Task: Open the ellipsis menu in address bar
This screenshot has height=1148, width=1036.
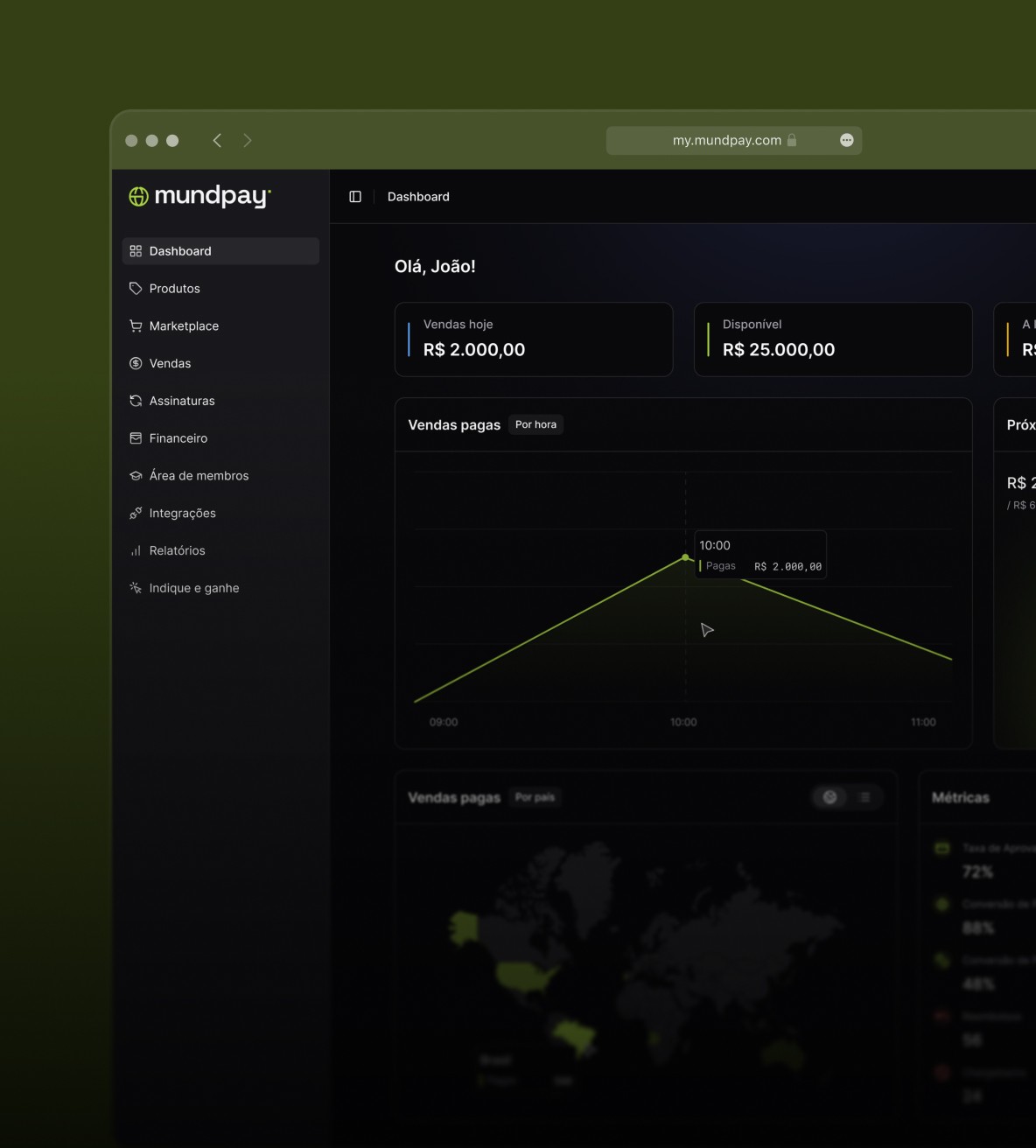Action: pyautogui.click(x=847, y=140)
